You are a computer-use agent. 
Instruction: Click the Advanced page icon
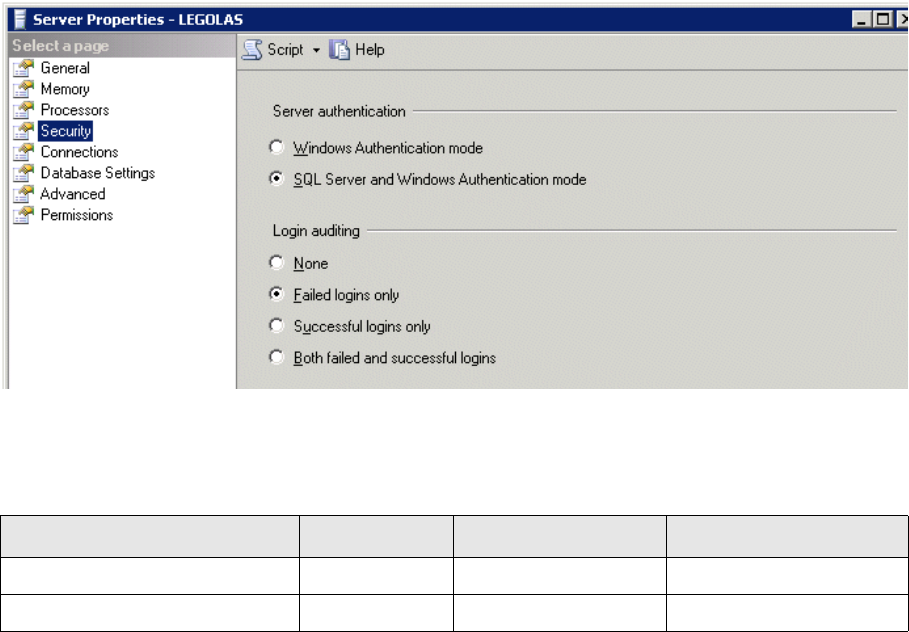23,194
